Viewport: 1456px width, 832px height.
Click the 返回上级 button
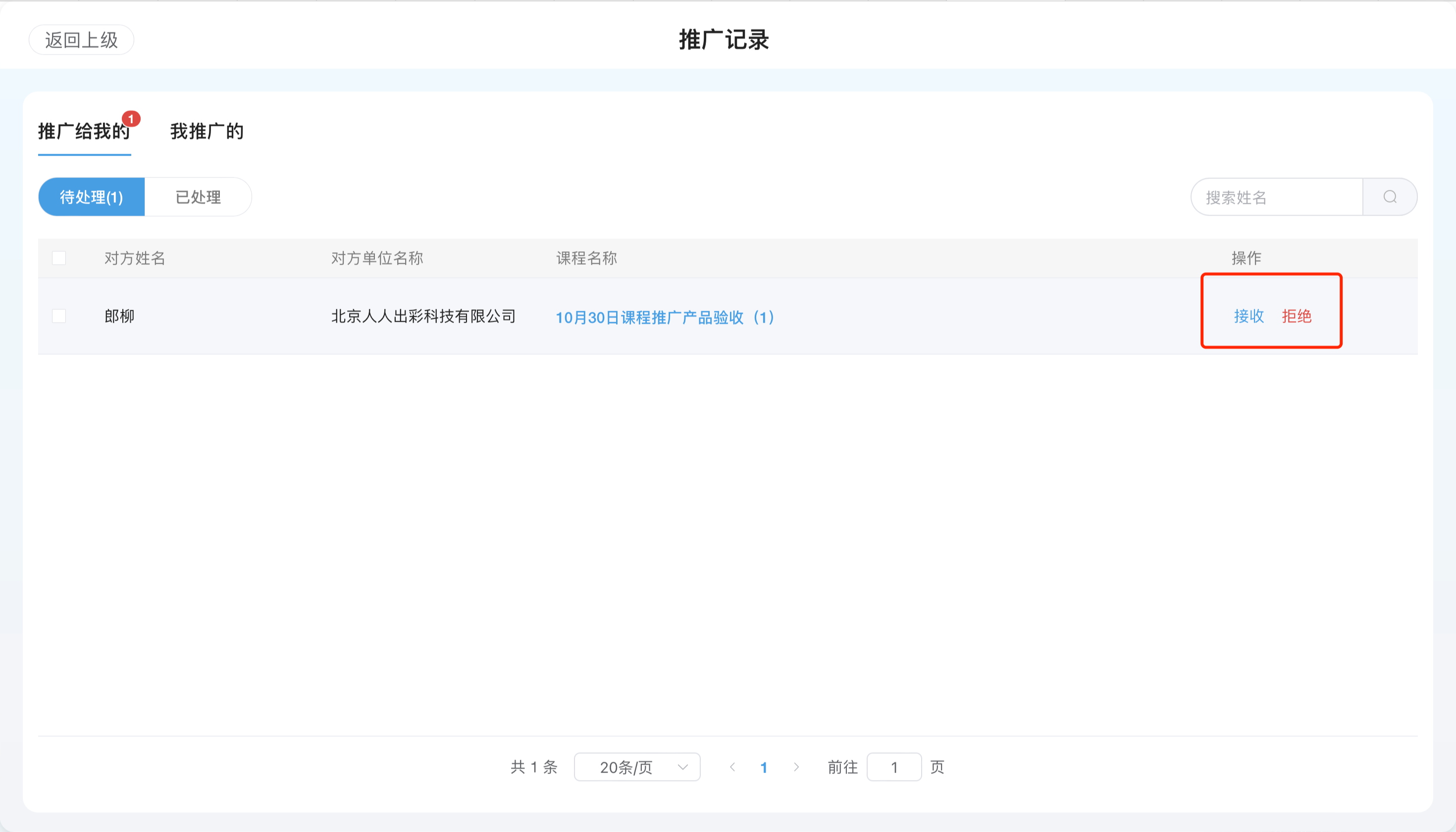click(x=82, y=40)
